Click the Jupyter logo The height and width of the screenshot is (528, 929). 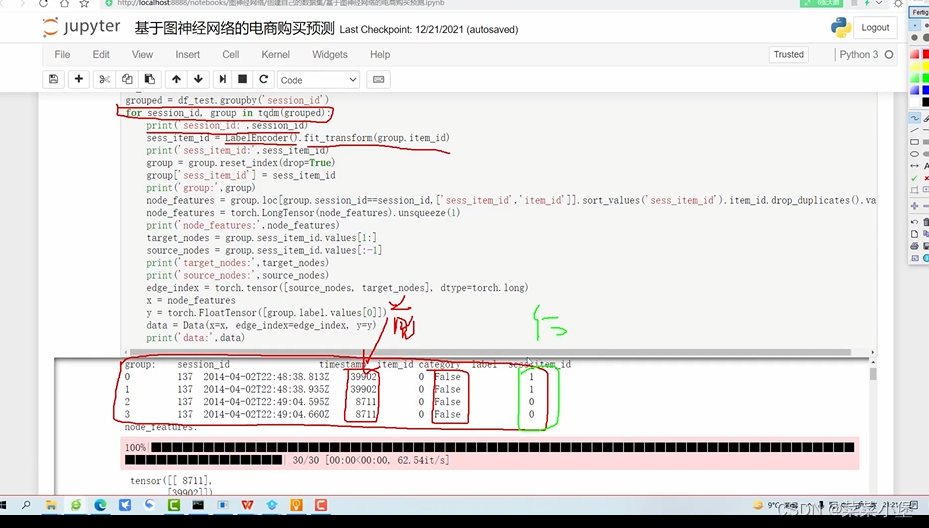coord(81,27)
